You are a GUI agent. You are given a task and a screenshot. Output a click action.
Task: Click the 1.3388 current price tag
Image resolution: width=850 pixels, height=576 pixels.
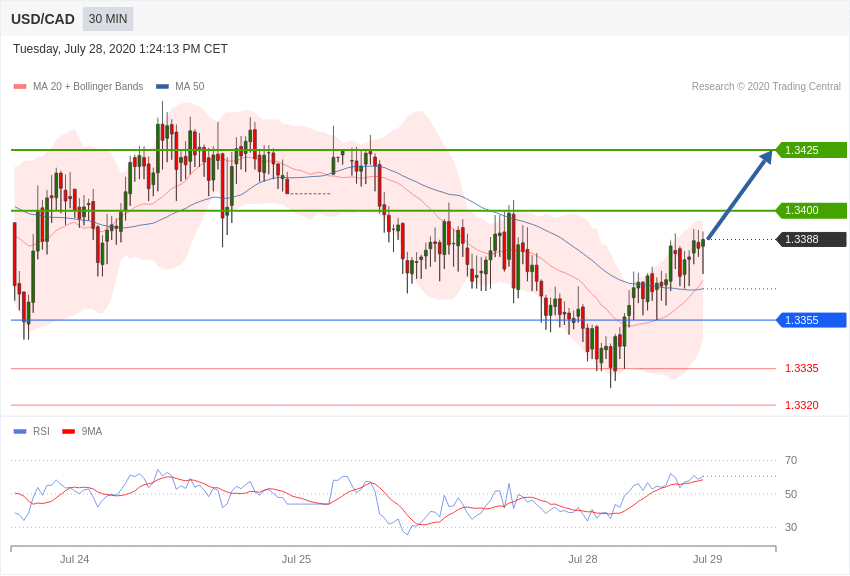tap(811, 239)
